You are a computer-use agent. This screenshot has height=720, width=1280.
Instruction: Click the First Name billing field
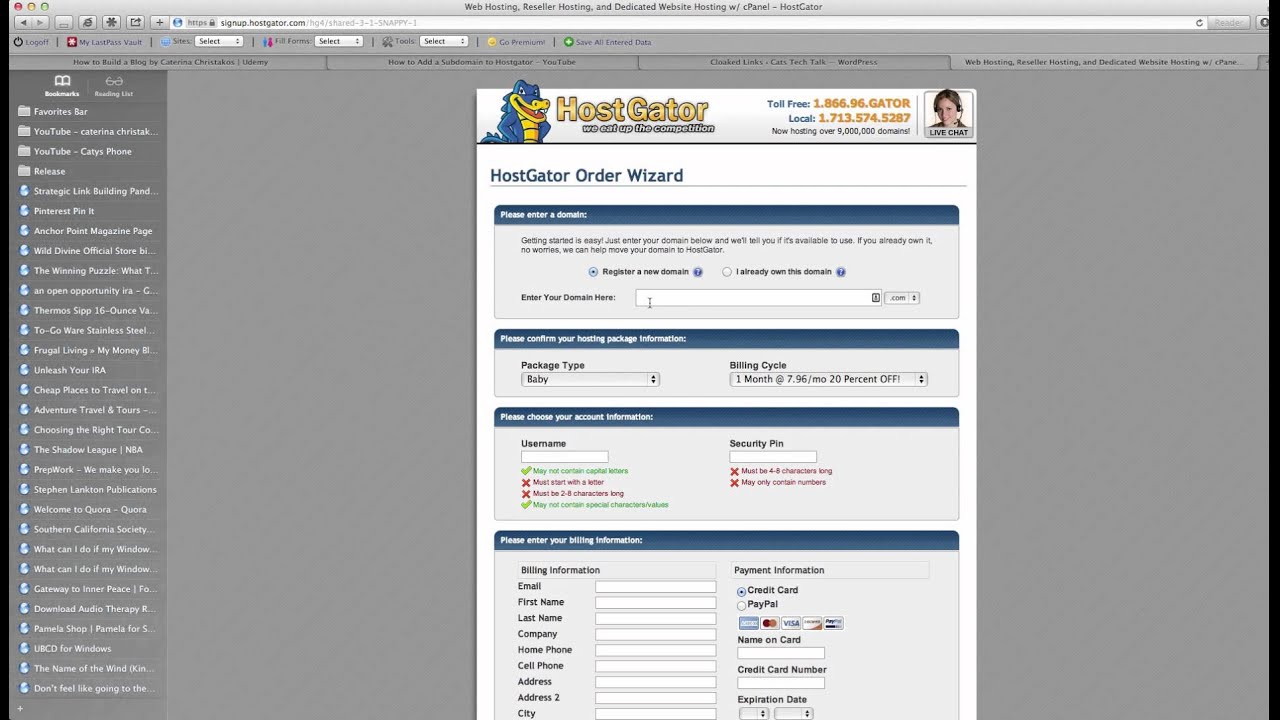pyautogui.click(x=656, y=603)
